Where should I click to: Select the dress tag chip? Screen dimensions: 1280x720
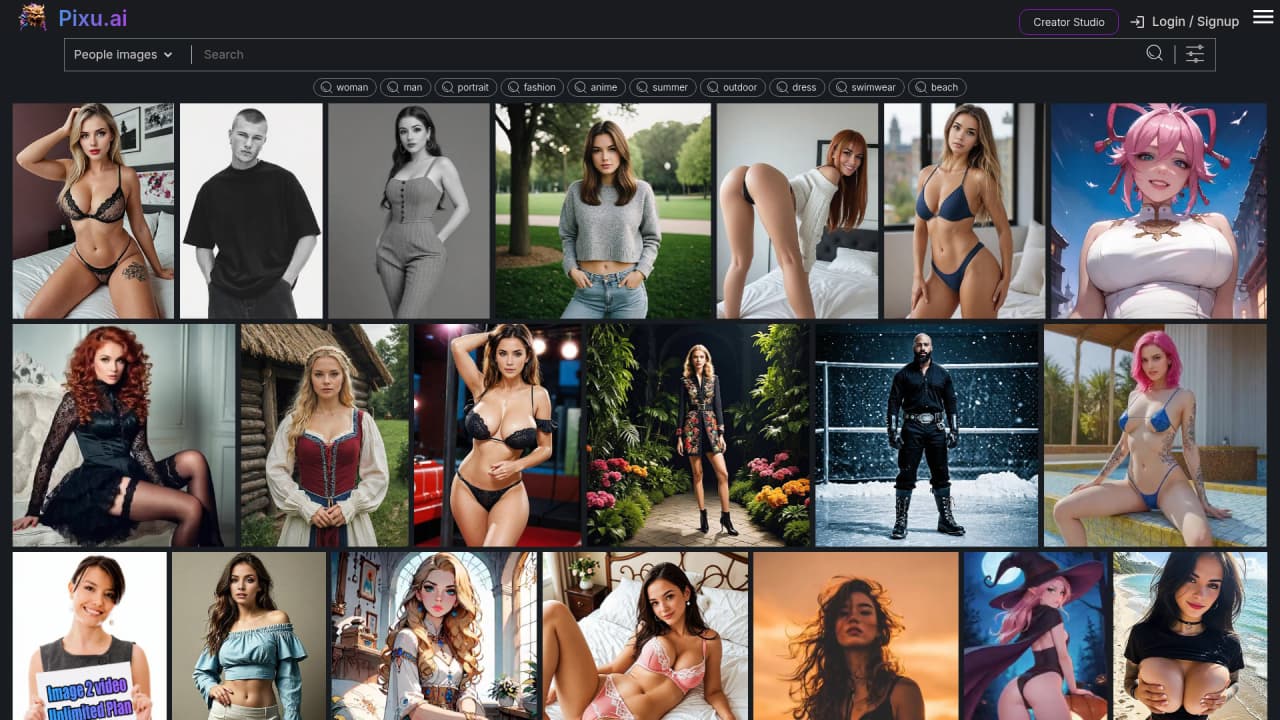click(797, 87)
